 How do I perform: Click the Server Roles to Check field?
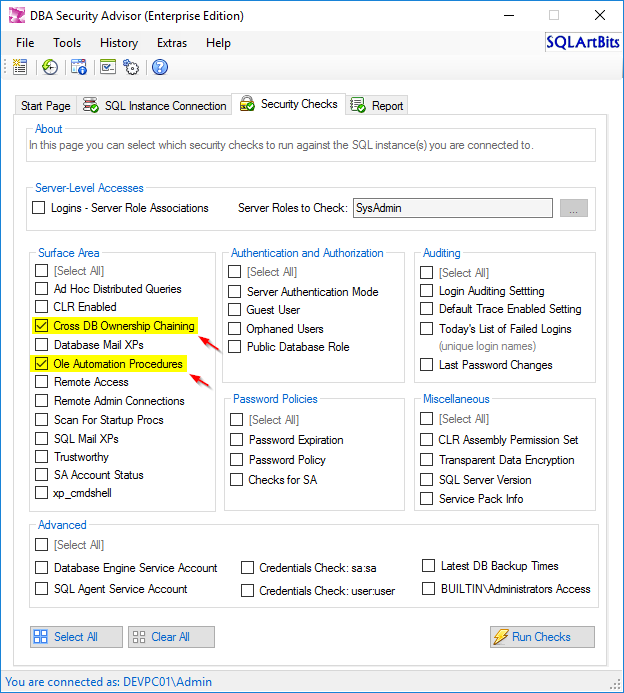point(453,208)
